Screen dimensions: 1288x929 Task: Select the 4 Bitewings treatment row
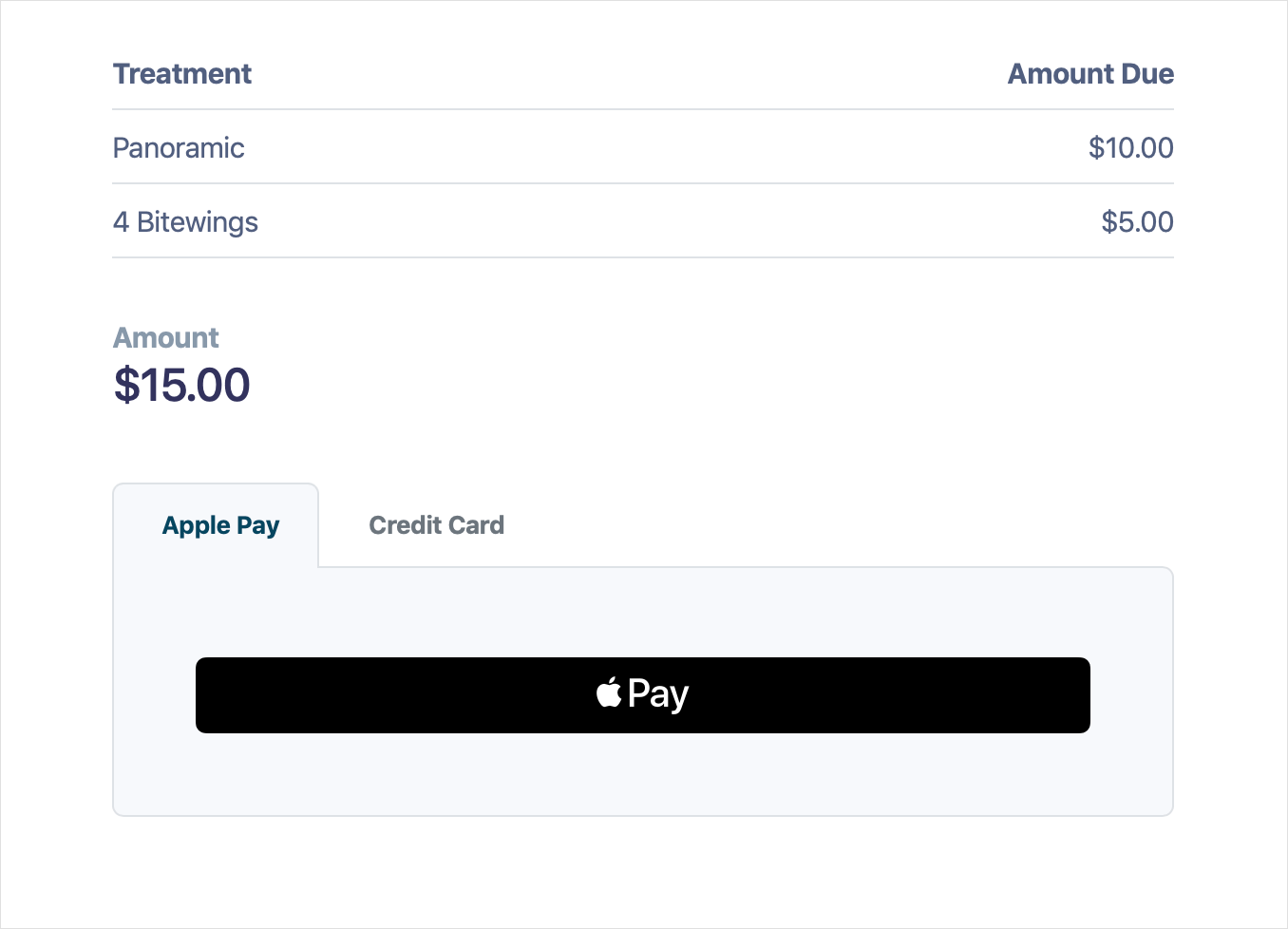coord(643,221)
